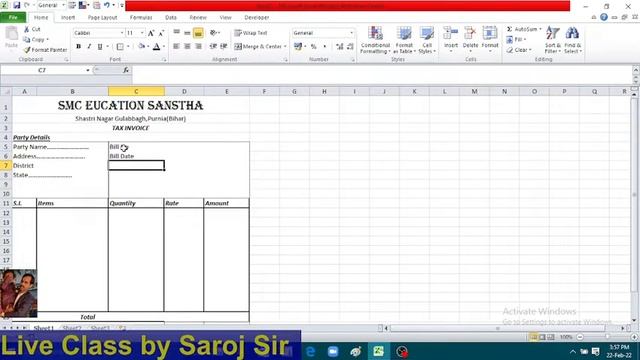This screenshot has height=360, width=640.
Task: Toggle Italic formatting
Action: (x=89, y=47)
